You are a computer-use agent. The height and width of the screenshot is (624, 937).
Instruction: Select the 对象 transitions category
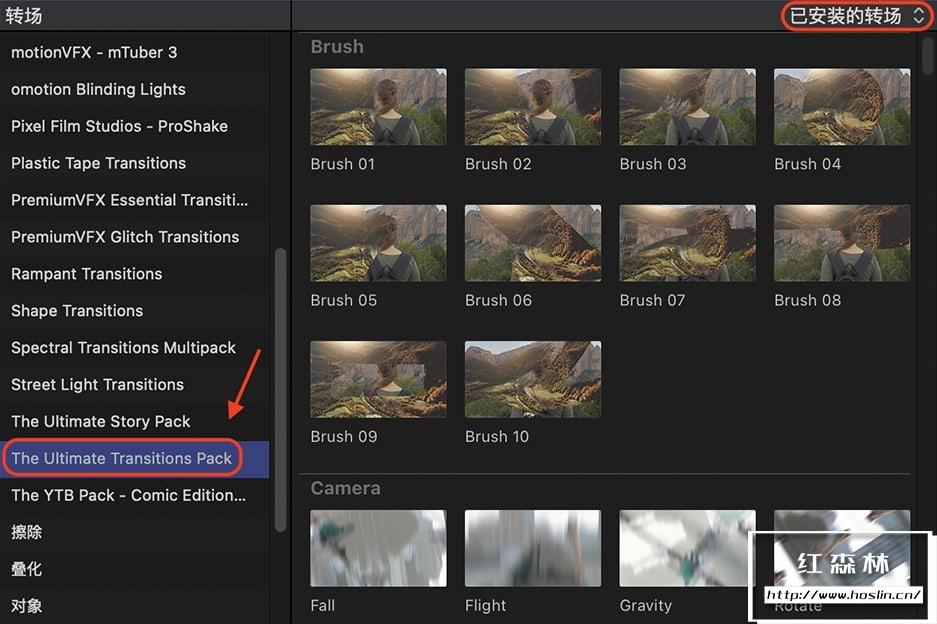click(x=134, y=606)
